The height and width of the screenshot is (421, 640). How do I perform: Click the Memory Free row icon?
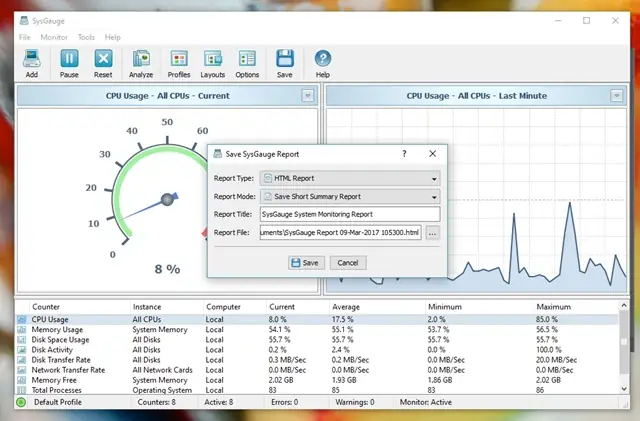[x=22, y=380]
